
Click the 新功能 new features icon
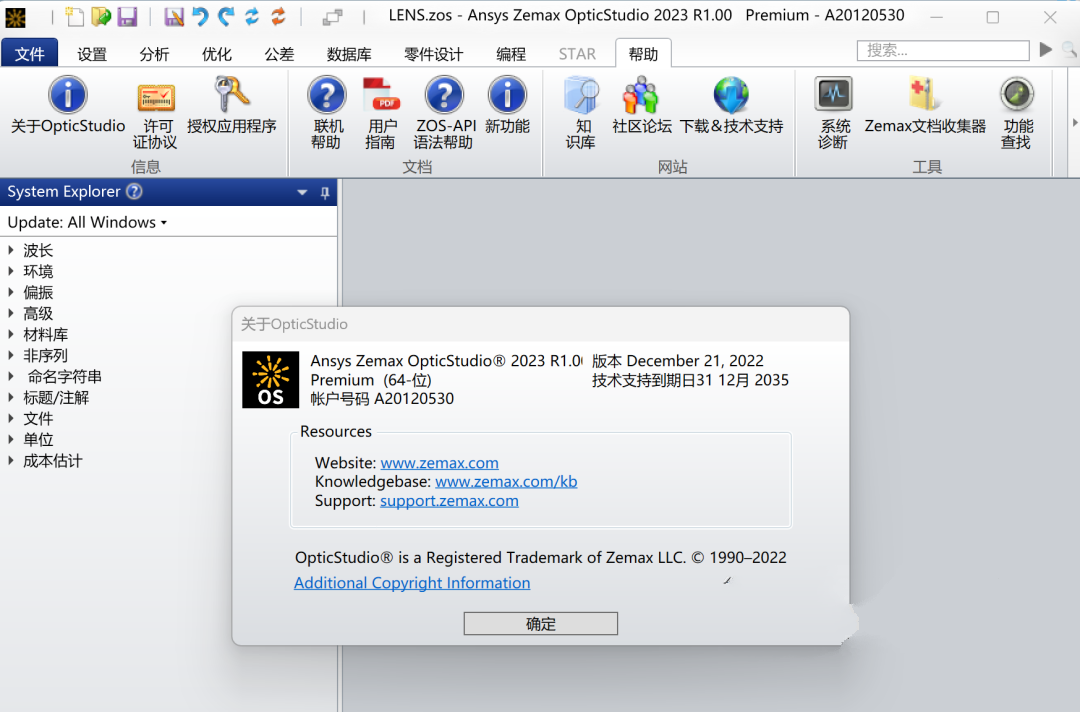pos(507,95)
